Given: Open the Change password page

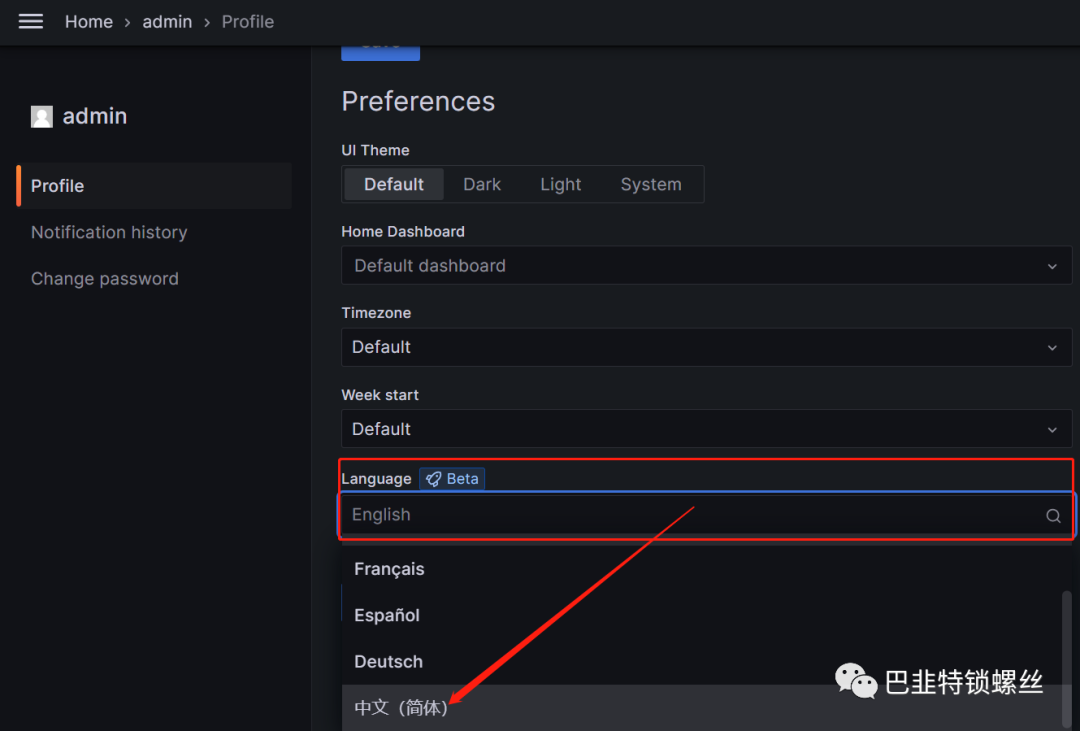Looking at the screenshot, I should [105, 279].
